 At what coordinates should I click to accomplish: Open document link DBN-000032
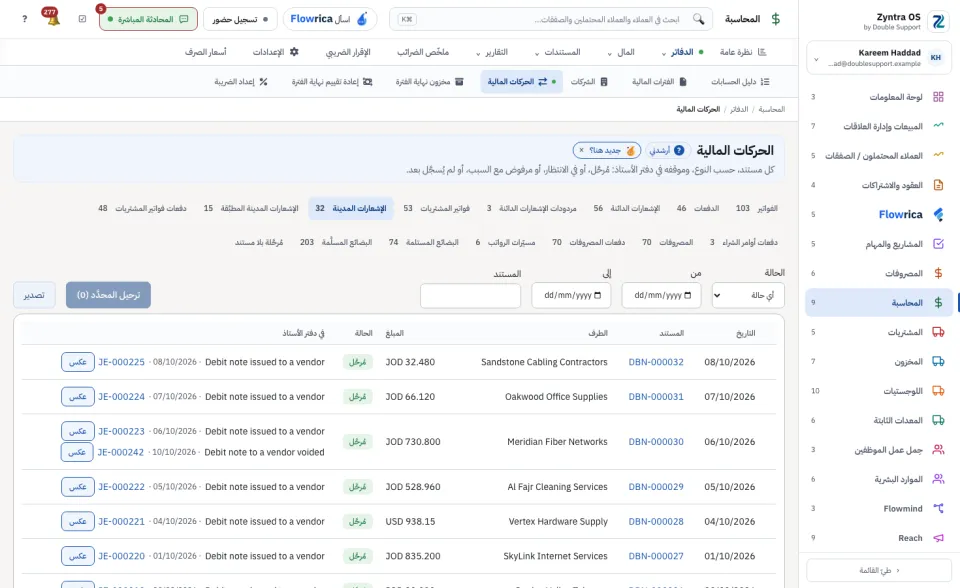656,362
